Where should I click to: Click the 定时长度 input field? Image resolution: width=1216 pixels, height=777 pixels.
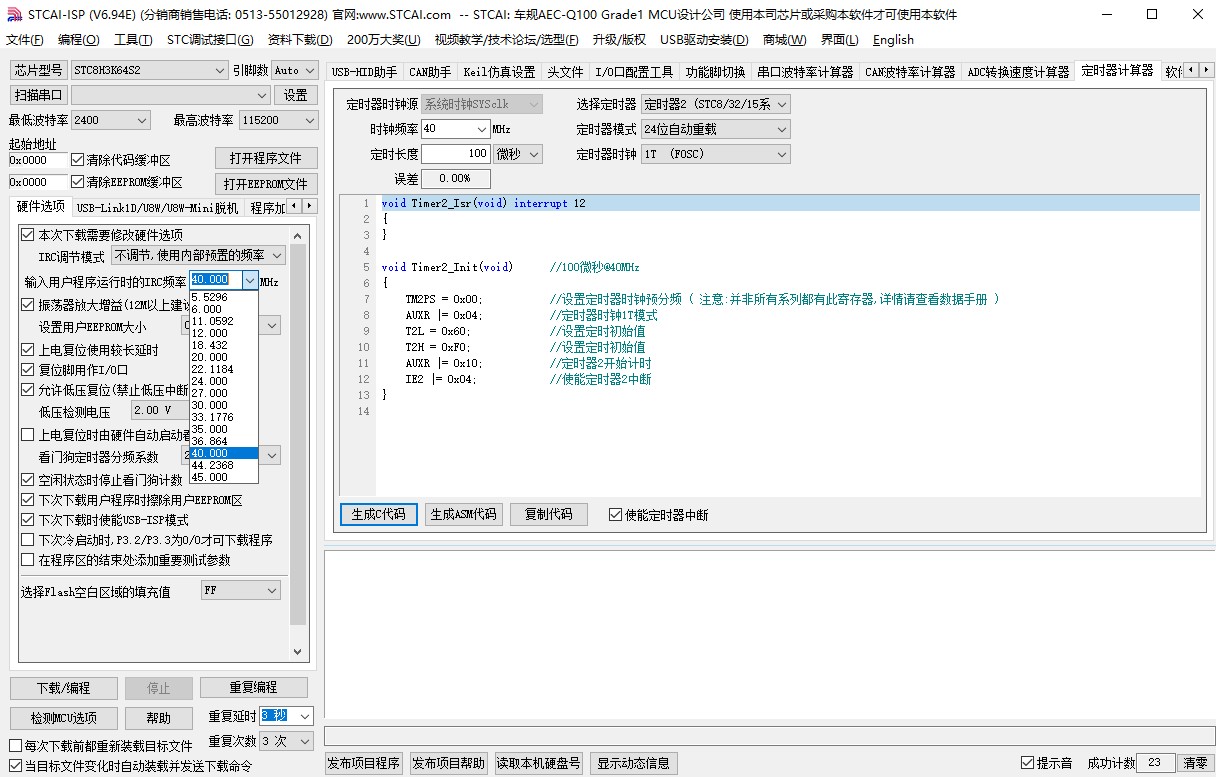[x=456, y=154]
